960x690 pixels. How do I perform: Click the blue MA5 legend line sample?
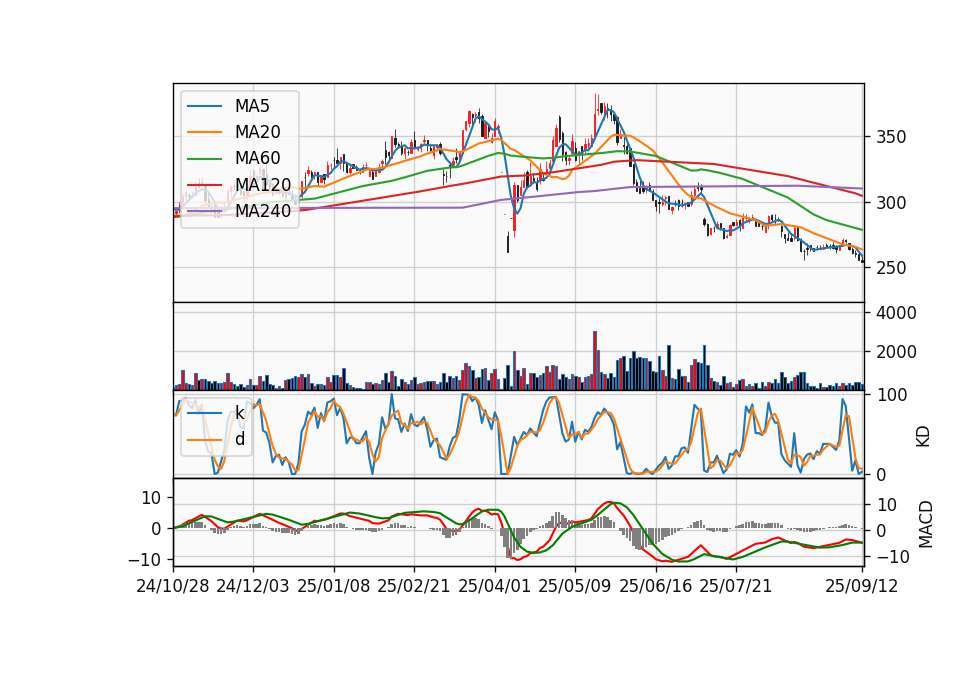pyautogui.click(x=204, y=106)
